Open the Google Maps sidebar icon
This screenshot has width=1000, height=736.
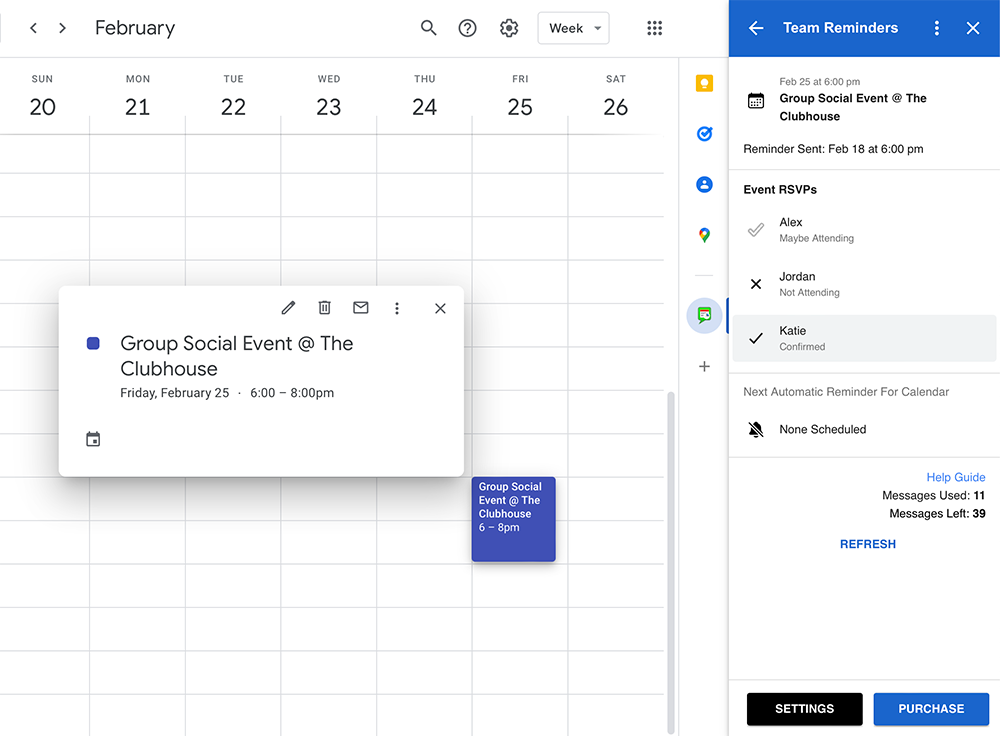(704, 235)
